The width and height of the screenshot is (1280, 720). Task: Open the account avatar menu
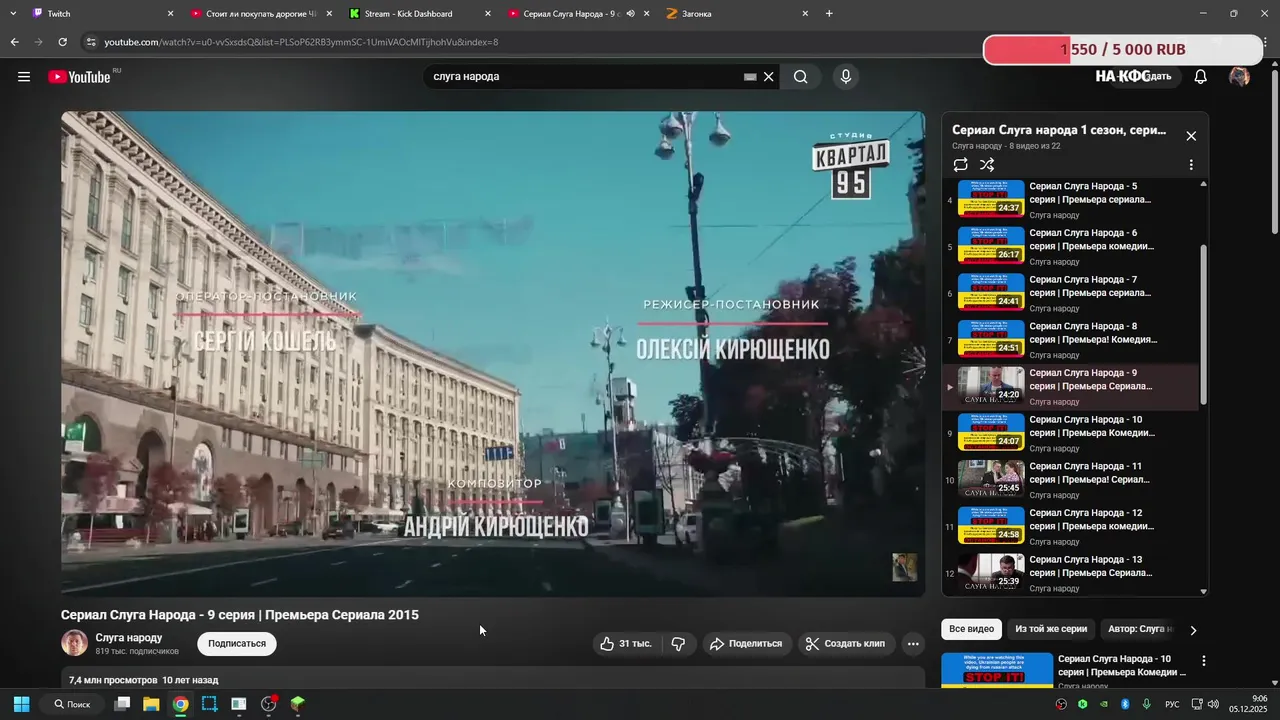pos(1240,77)
